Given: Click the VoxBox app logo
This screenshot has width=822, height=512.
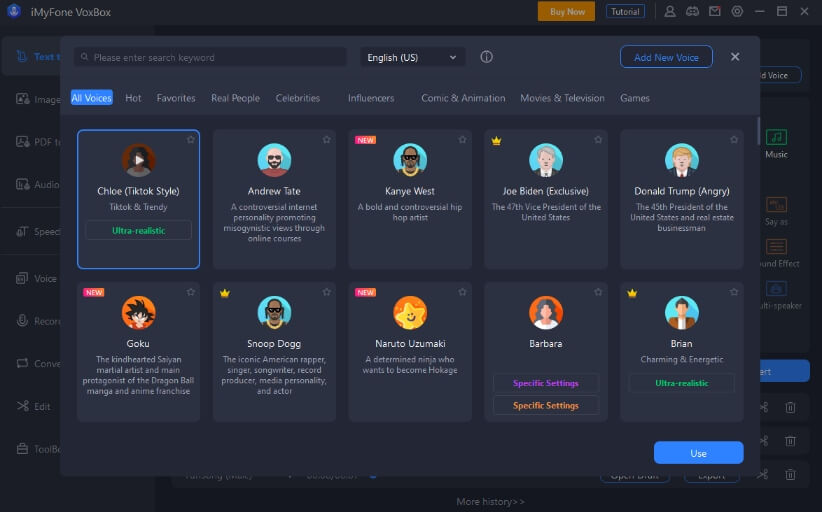Looking at the screenshot, I should tap(14, 11).
